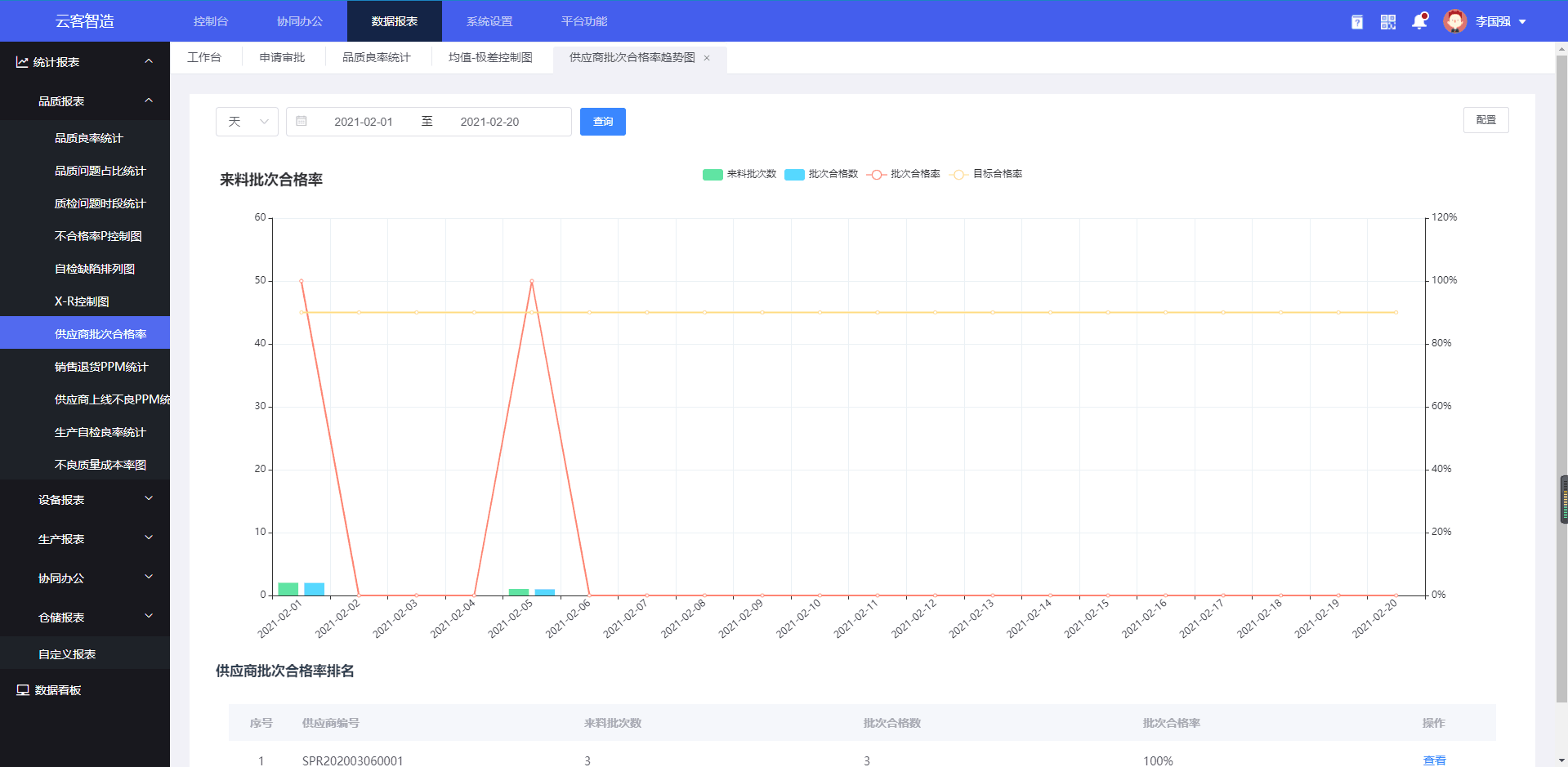1568x767 pixels.
Task: Open the 天 time granularity dropdown
Action: (247, 122)
